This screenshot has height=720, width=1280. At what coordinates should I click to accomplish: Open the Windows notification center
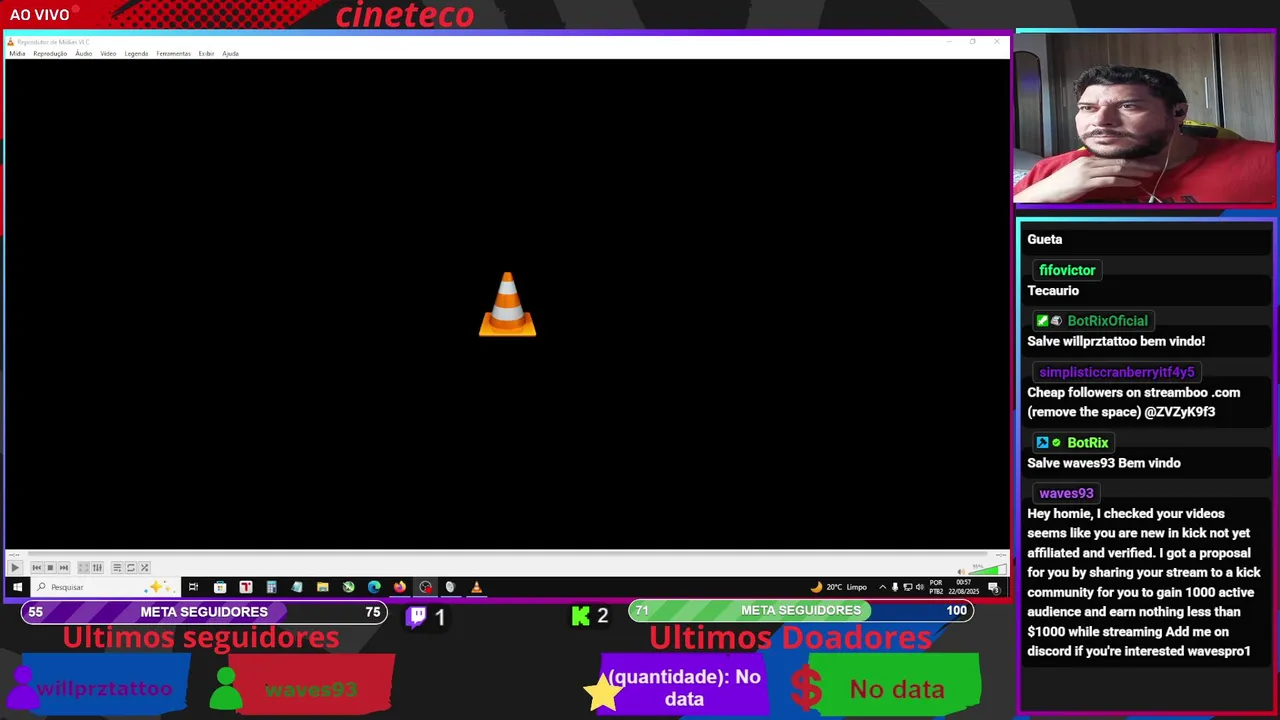(993, 588)
